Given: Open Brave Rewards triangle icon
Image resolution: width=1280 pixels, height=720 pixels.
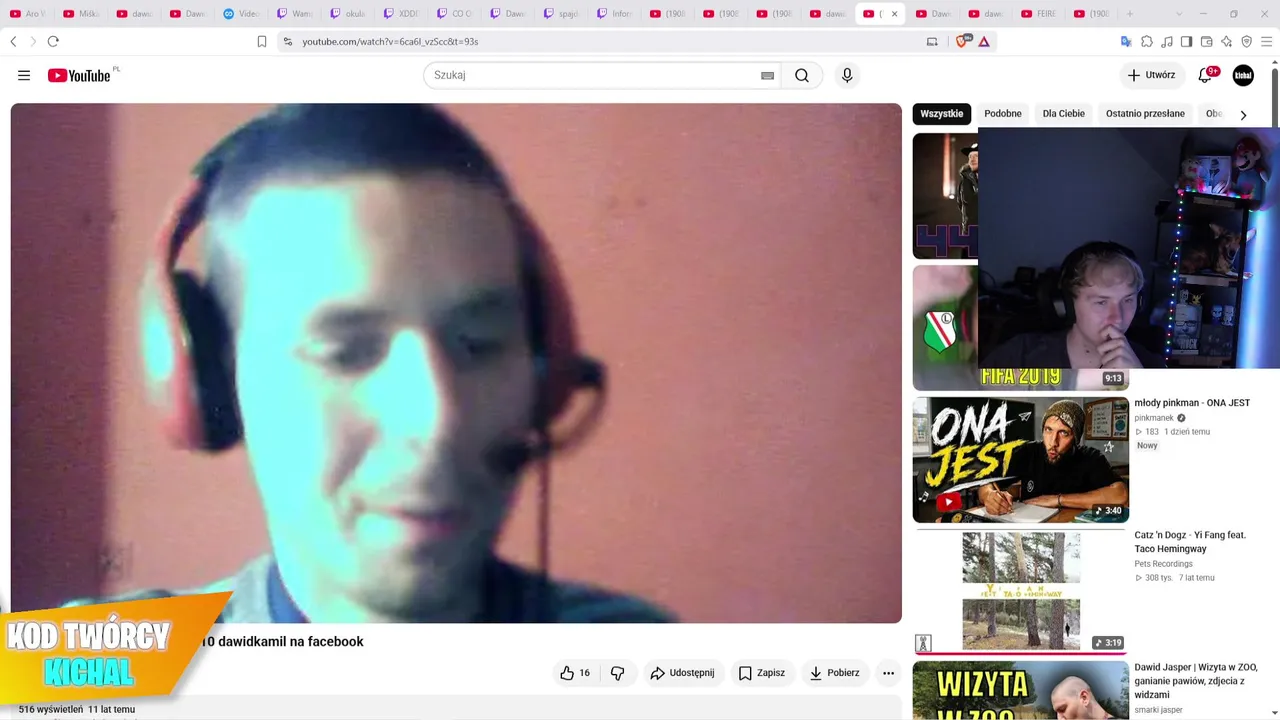Looking at the screenshot, I should [x=984, y=41].
